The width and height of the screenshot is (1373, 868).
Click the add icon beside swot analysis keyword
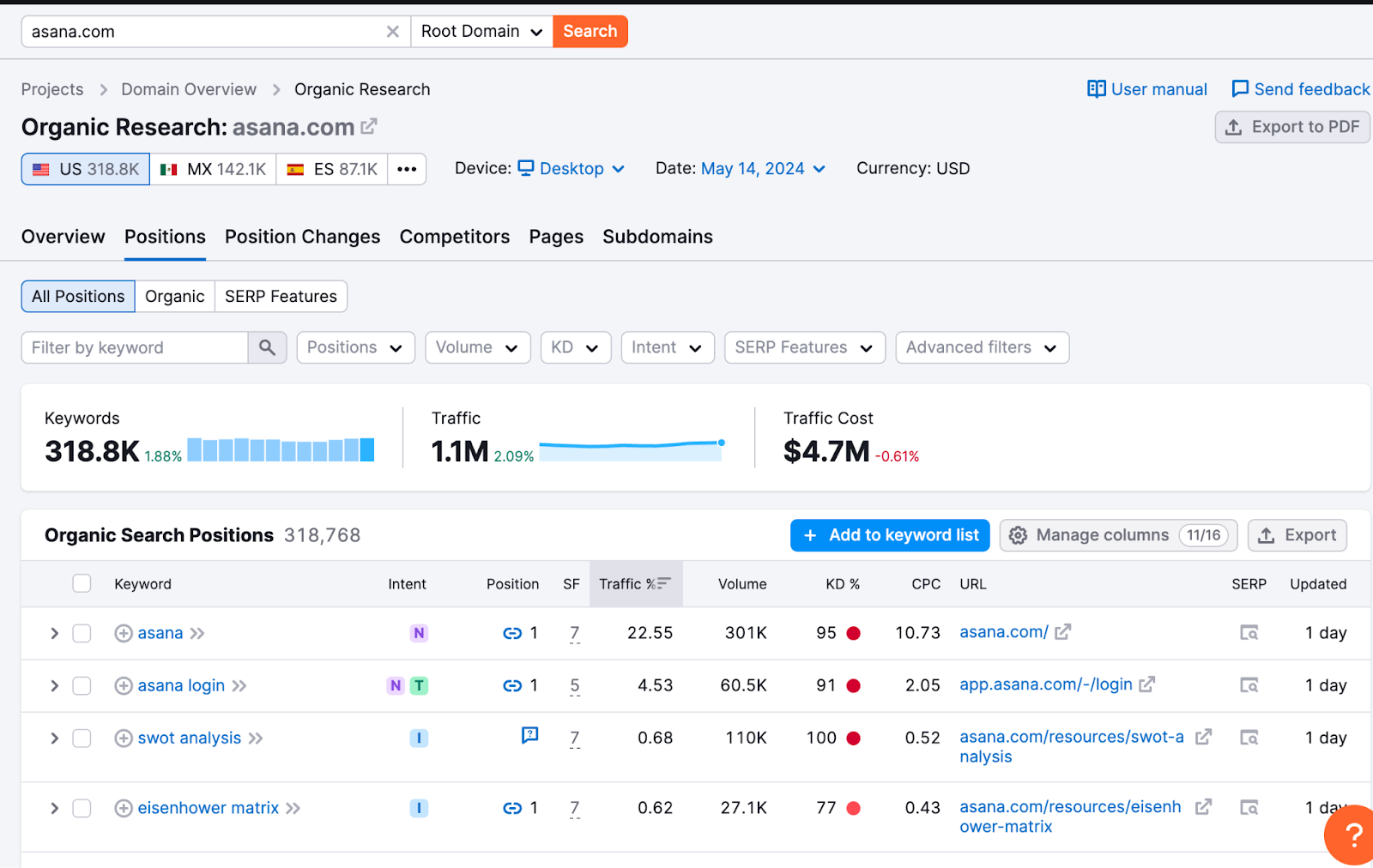tap(124, 738)
